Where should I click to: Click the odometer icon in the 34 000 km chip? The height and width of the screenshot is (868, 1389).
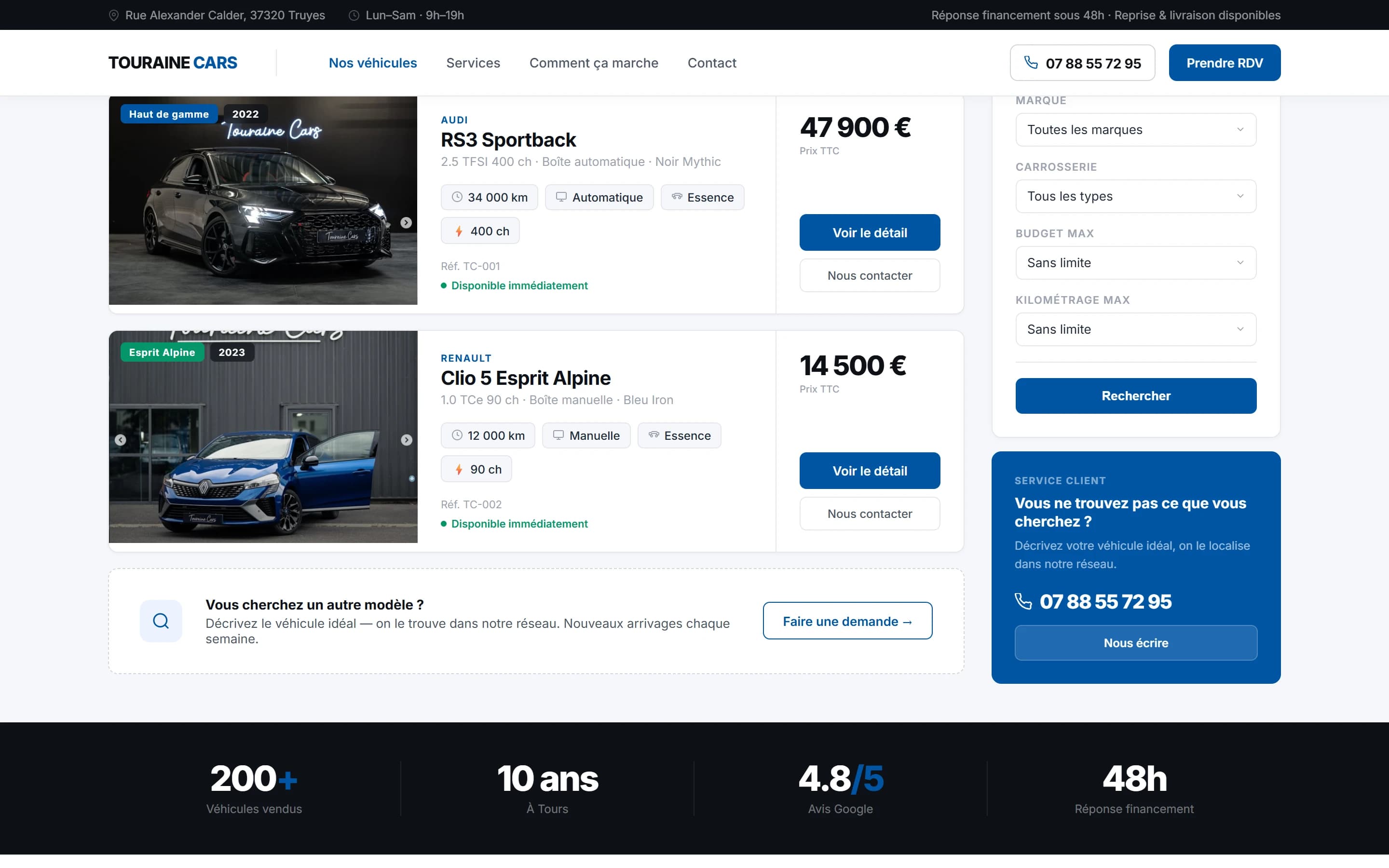pyautogui.click(x=457, y=197)
